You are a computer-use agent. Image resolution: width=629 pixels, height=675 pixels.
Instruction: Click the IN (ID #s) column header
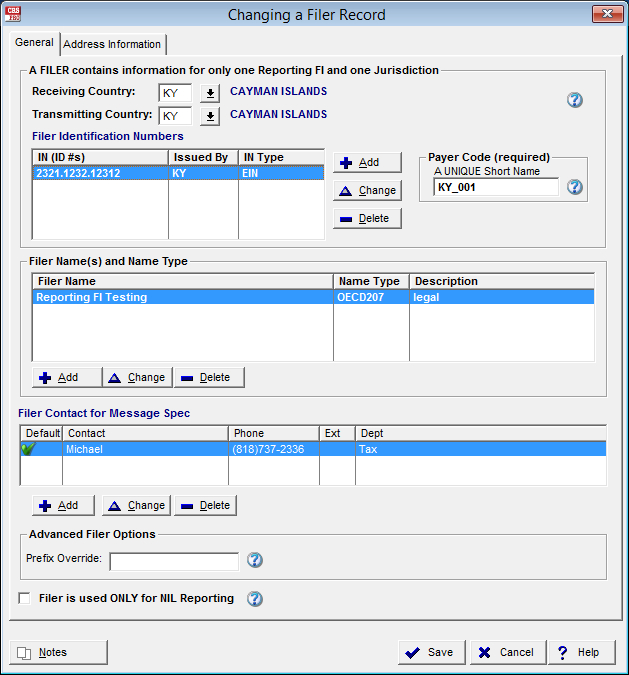pyautogui.click(x=100, y=157)
